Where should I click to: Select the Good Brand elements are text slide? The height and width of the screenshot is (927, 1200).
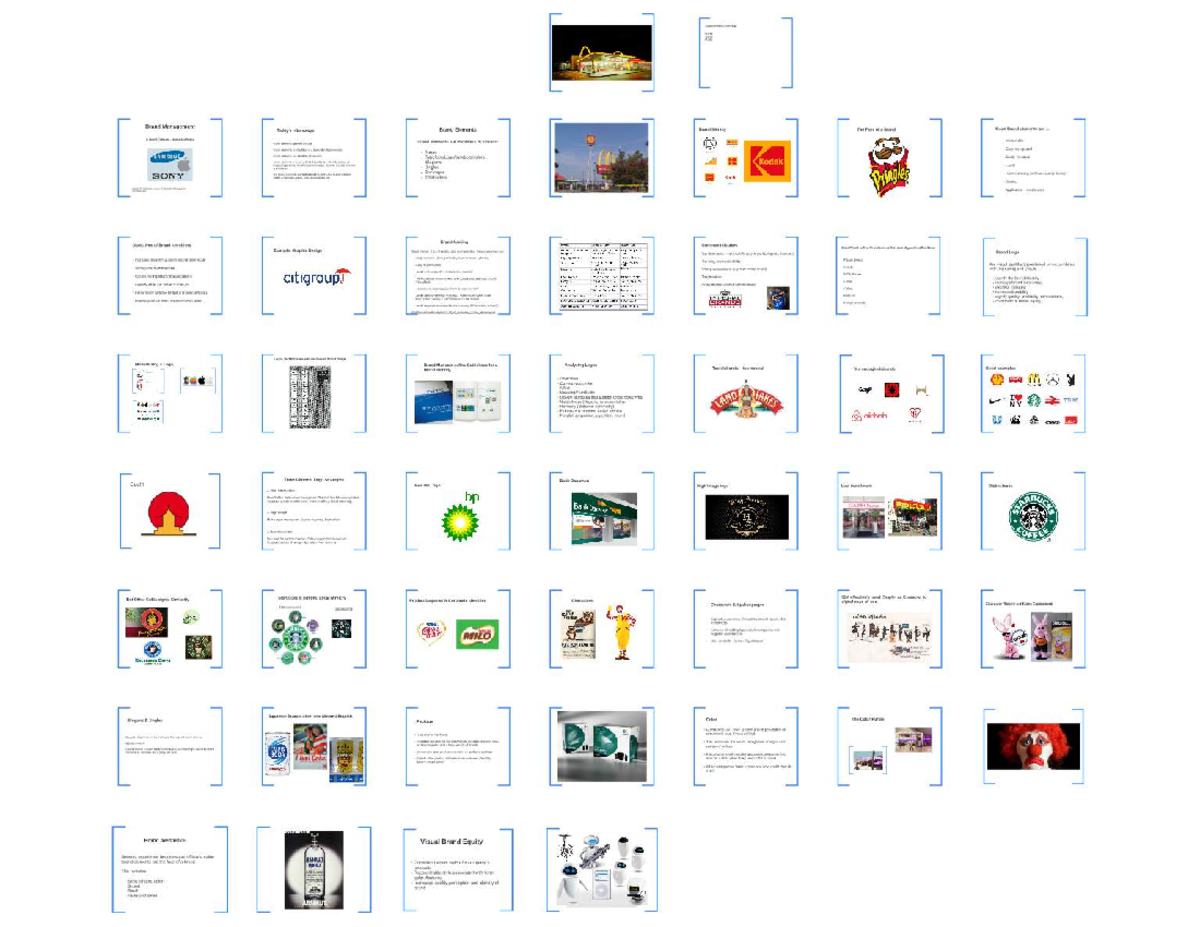(x=1034, y=159)
